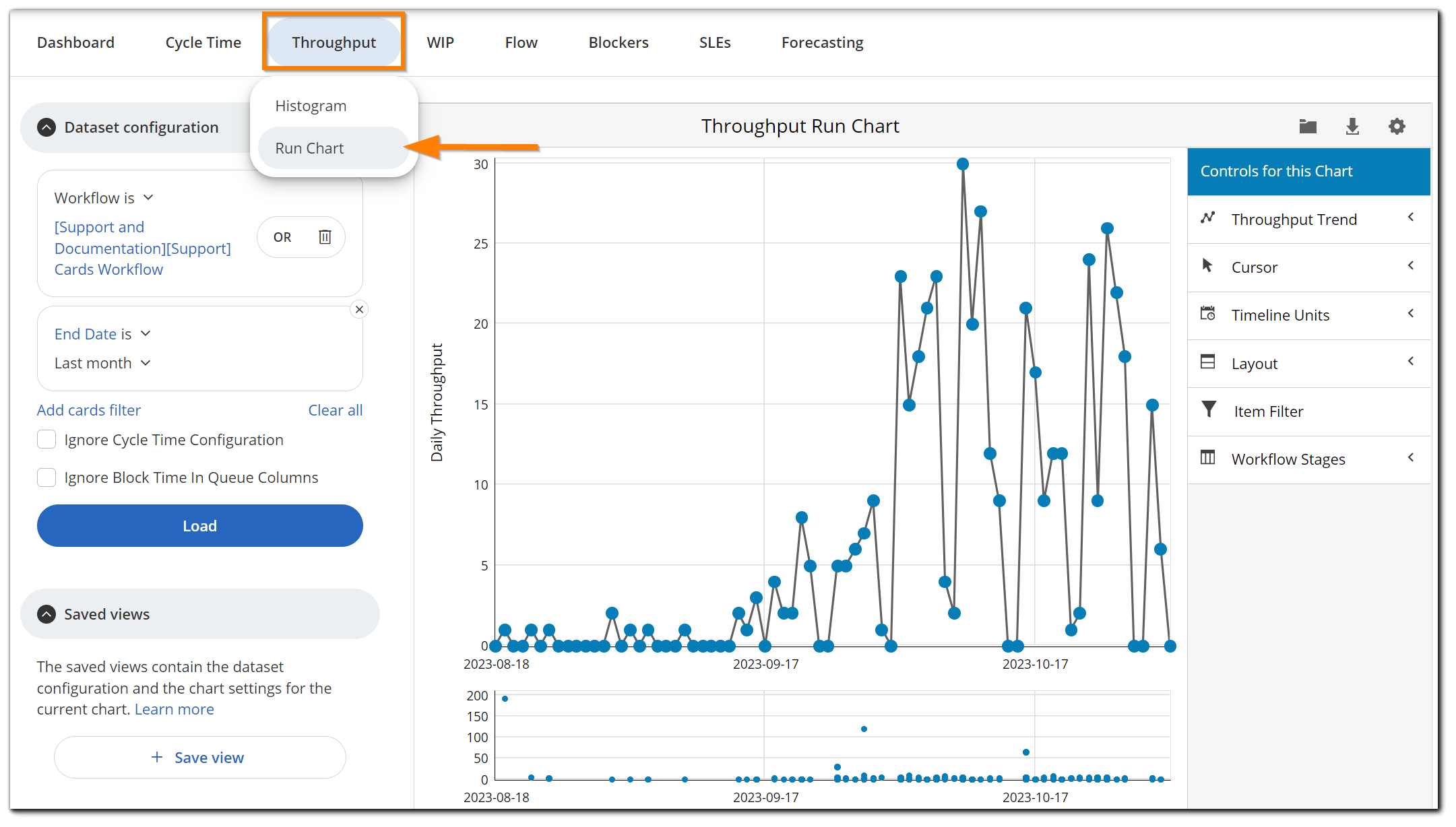
Task: Click the download chart icon
Action: tap(1352, 127)
